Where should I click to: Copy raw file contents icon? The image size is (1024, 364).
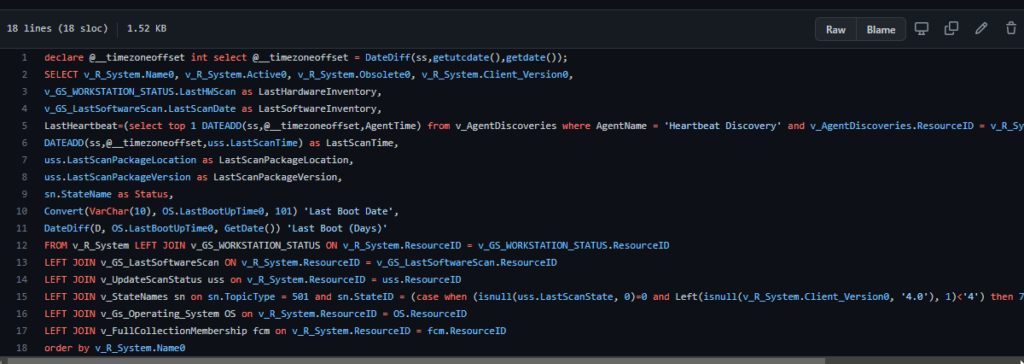pyautogui.click(x=952, y=29)
